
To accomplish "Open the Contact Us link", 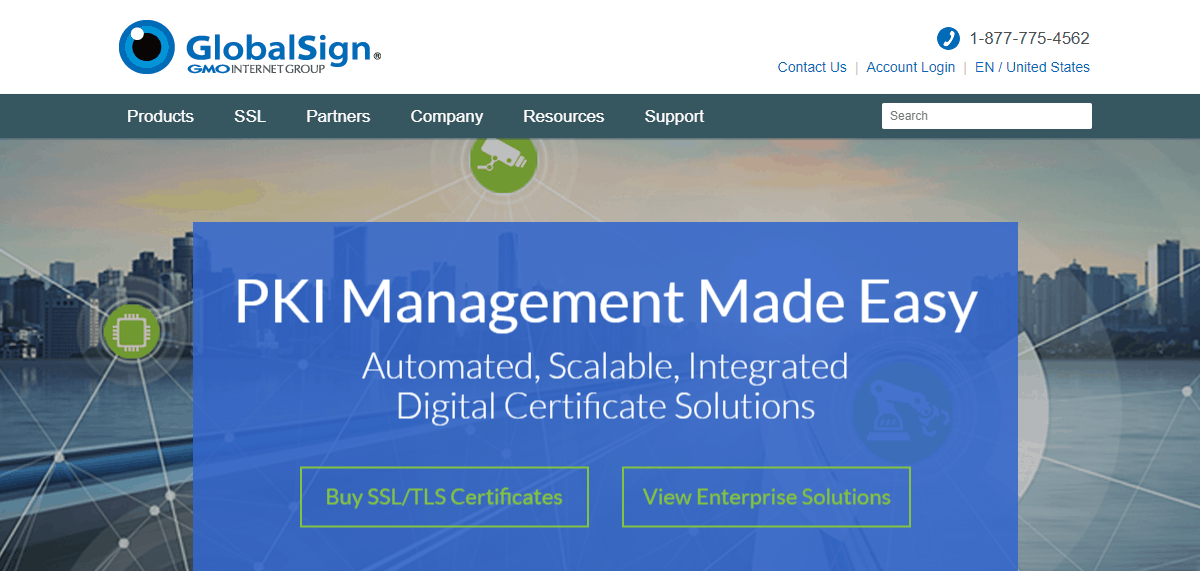I will point(812,67).
